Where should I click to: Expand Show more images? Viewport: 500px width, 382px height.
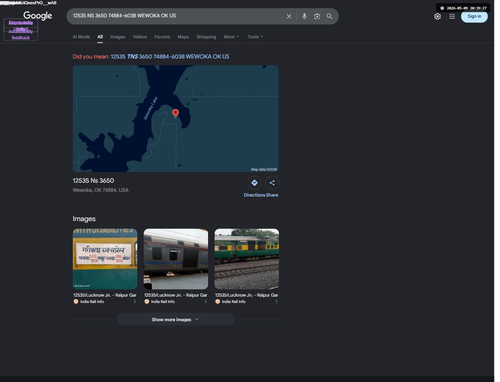click(176, 319)
